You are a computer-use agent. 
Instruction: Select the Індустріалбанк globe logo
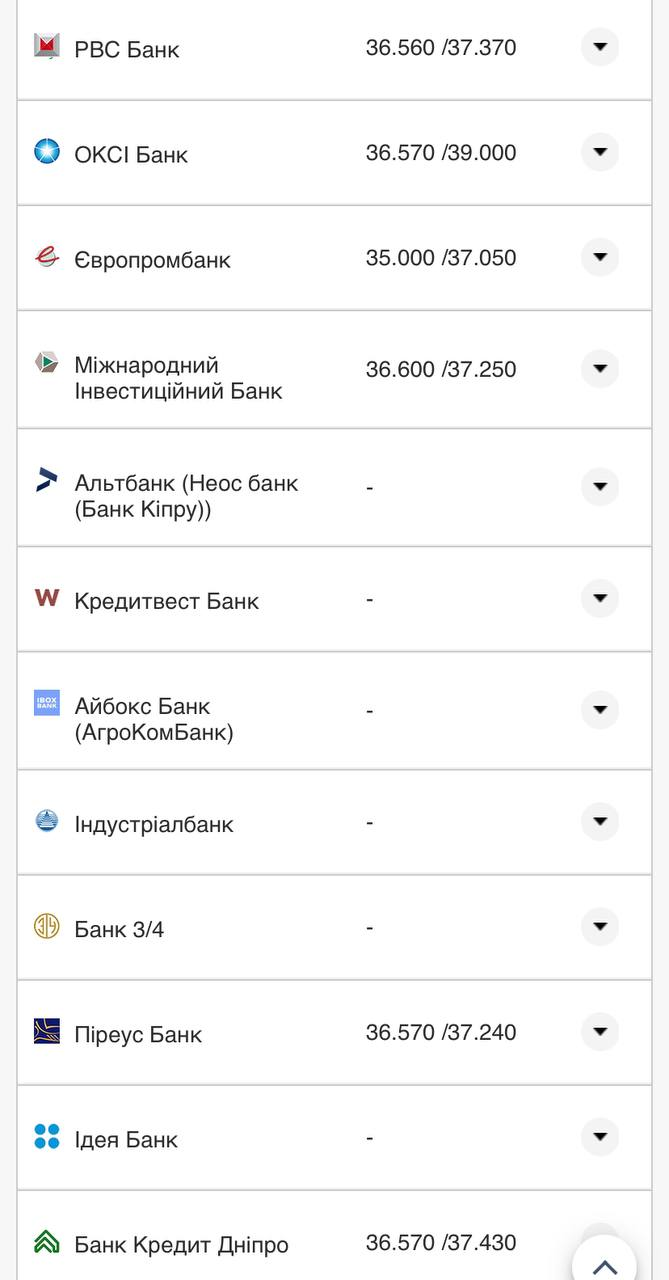[x=45, y=820]
